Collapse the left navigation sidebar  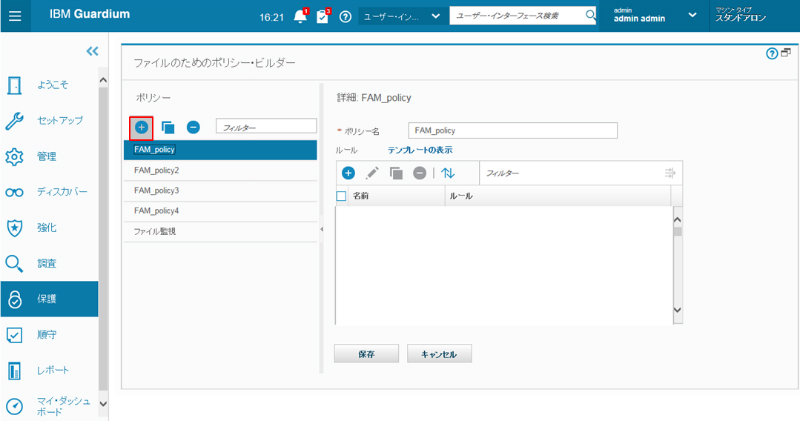coord(92,51)
